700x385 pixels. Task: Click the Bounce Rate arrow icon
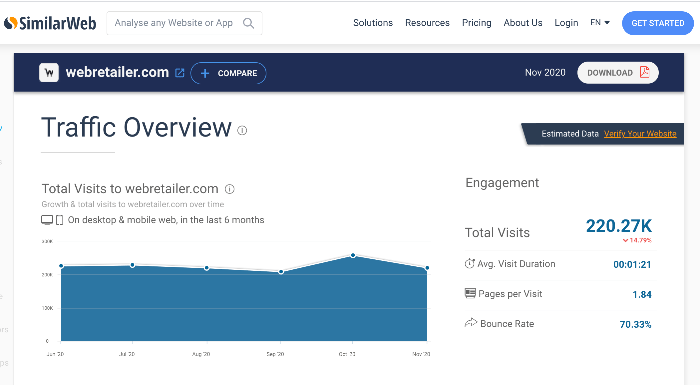(x=471, y=322)
